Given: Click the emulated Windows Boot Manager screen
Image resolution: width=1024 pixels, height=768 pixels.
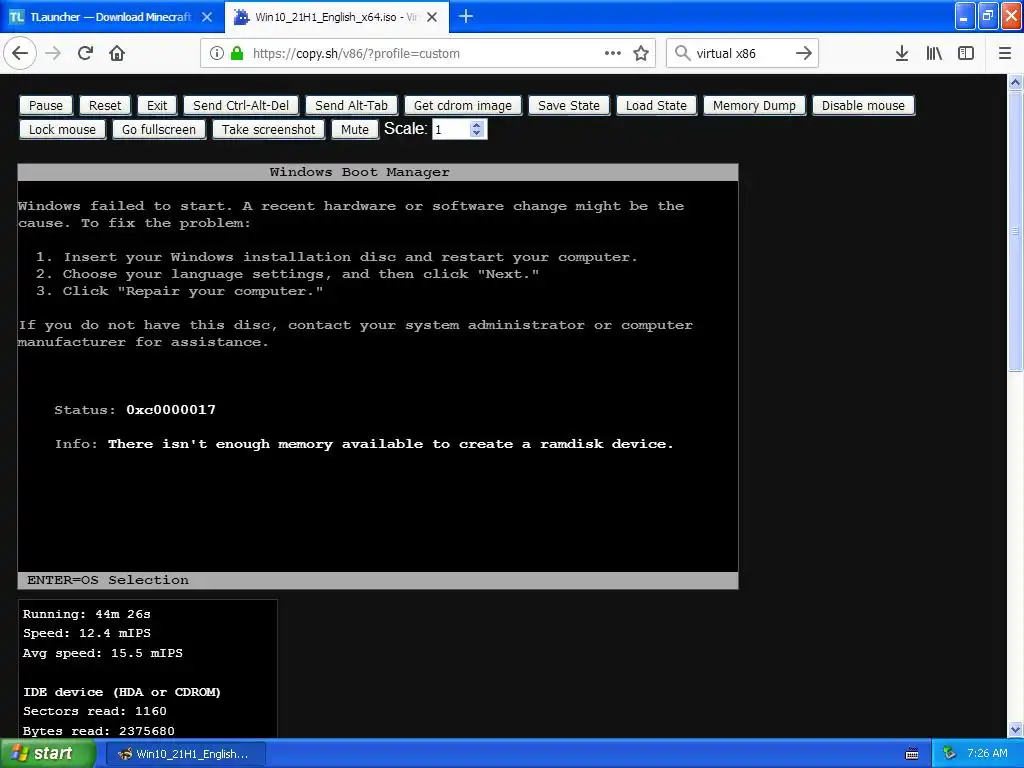Looking at the screenshot, I should coord(377,376).
